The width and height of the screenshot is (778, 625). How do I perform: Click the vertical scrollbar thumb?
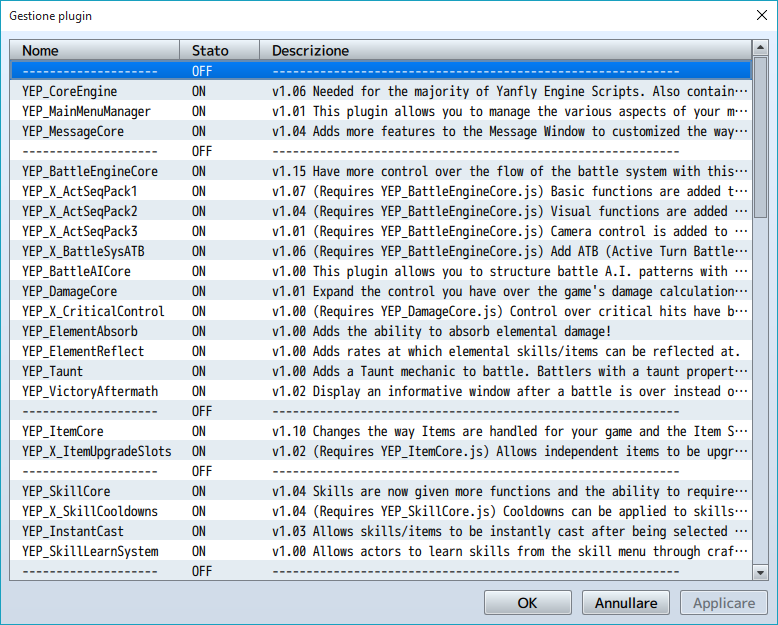click(x=760, y=137)
